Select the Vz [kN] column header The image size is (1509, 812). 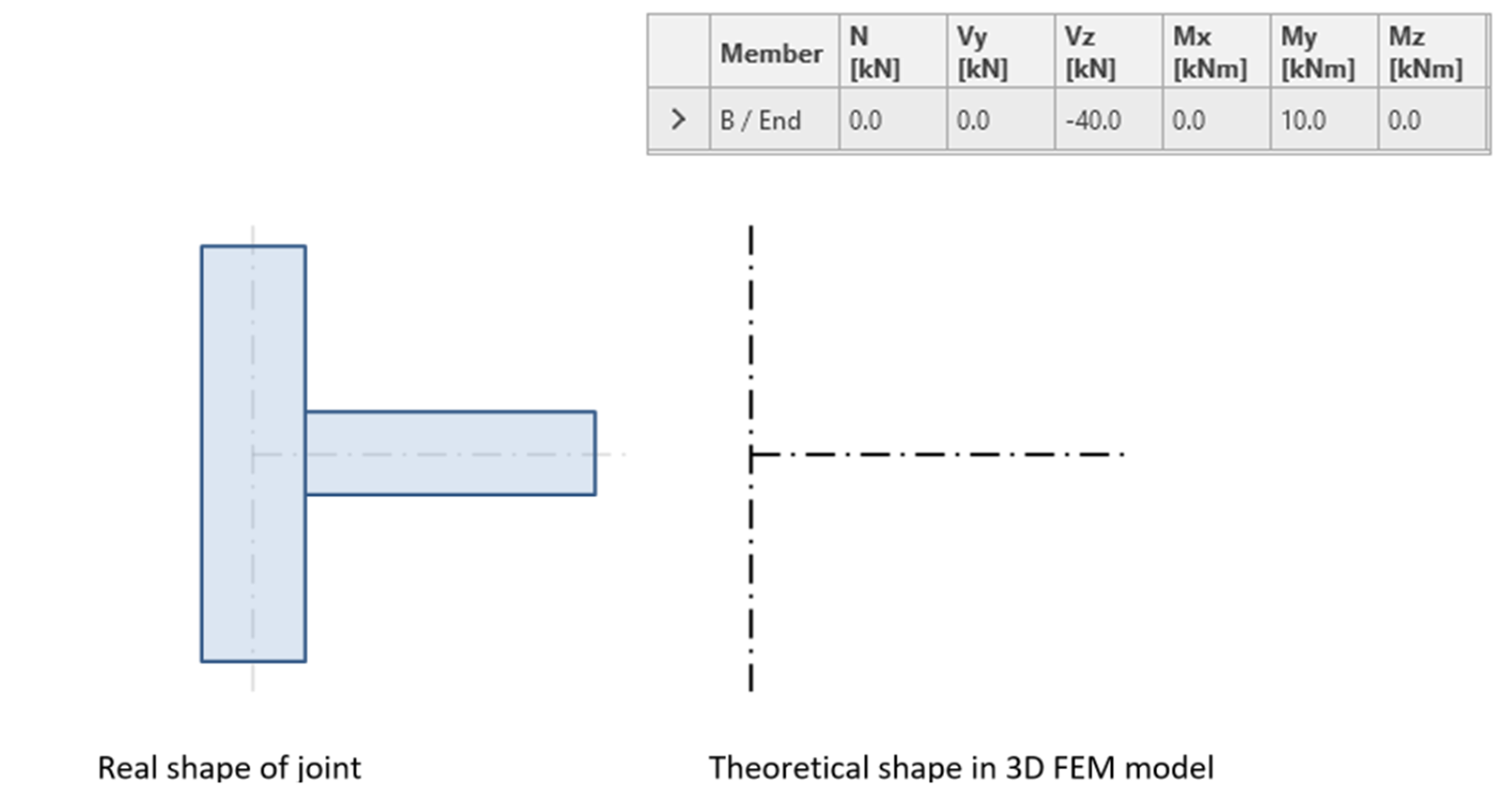coord(1107,52)
